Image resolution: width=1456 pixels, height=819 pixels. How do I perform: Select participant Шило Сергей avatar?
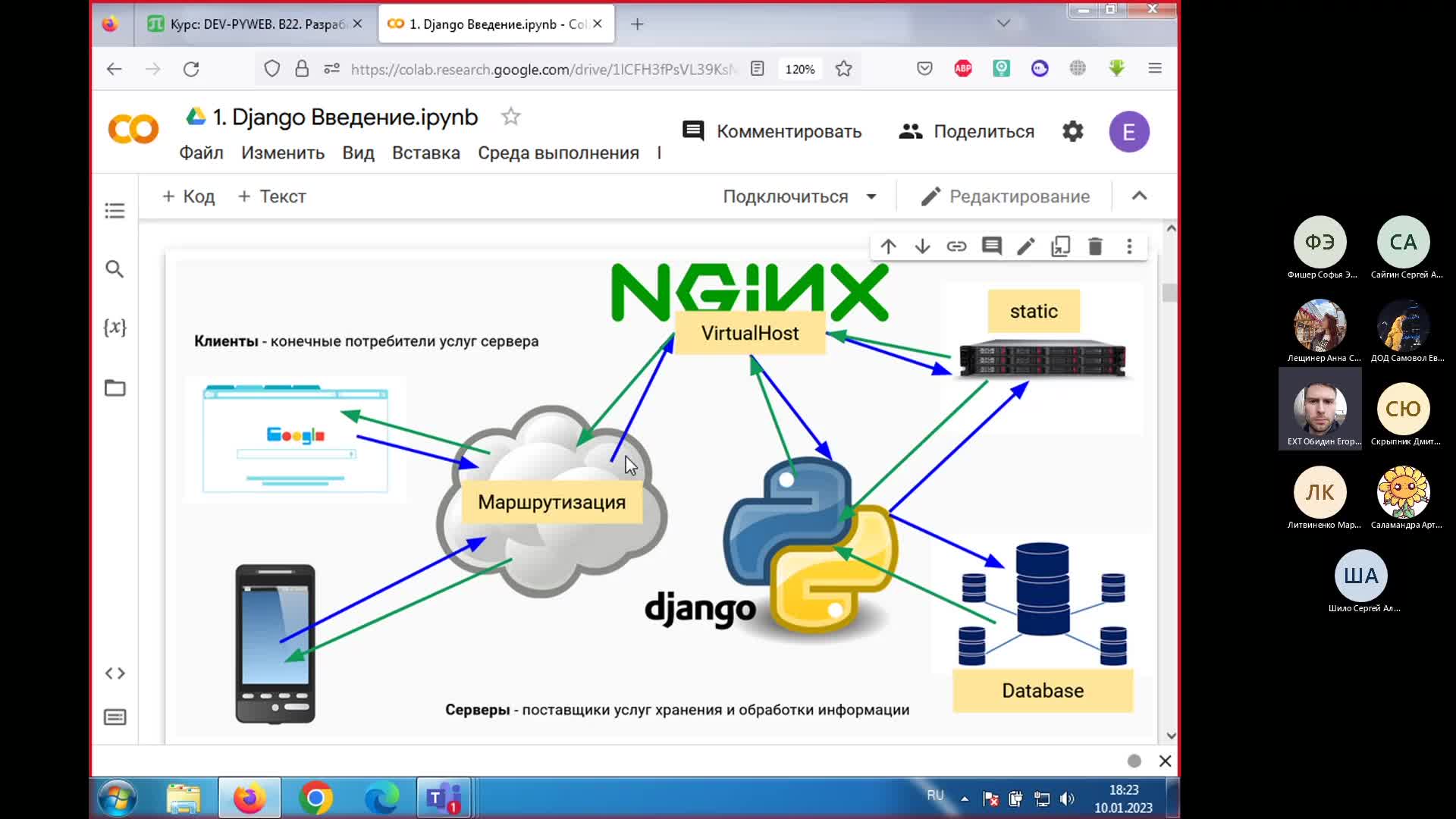(1361, 576)
